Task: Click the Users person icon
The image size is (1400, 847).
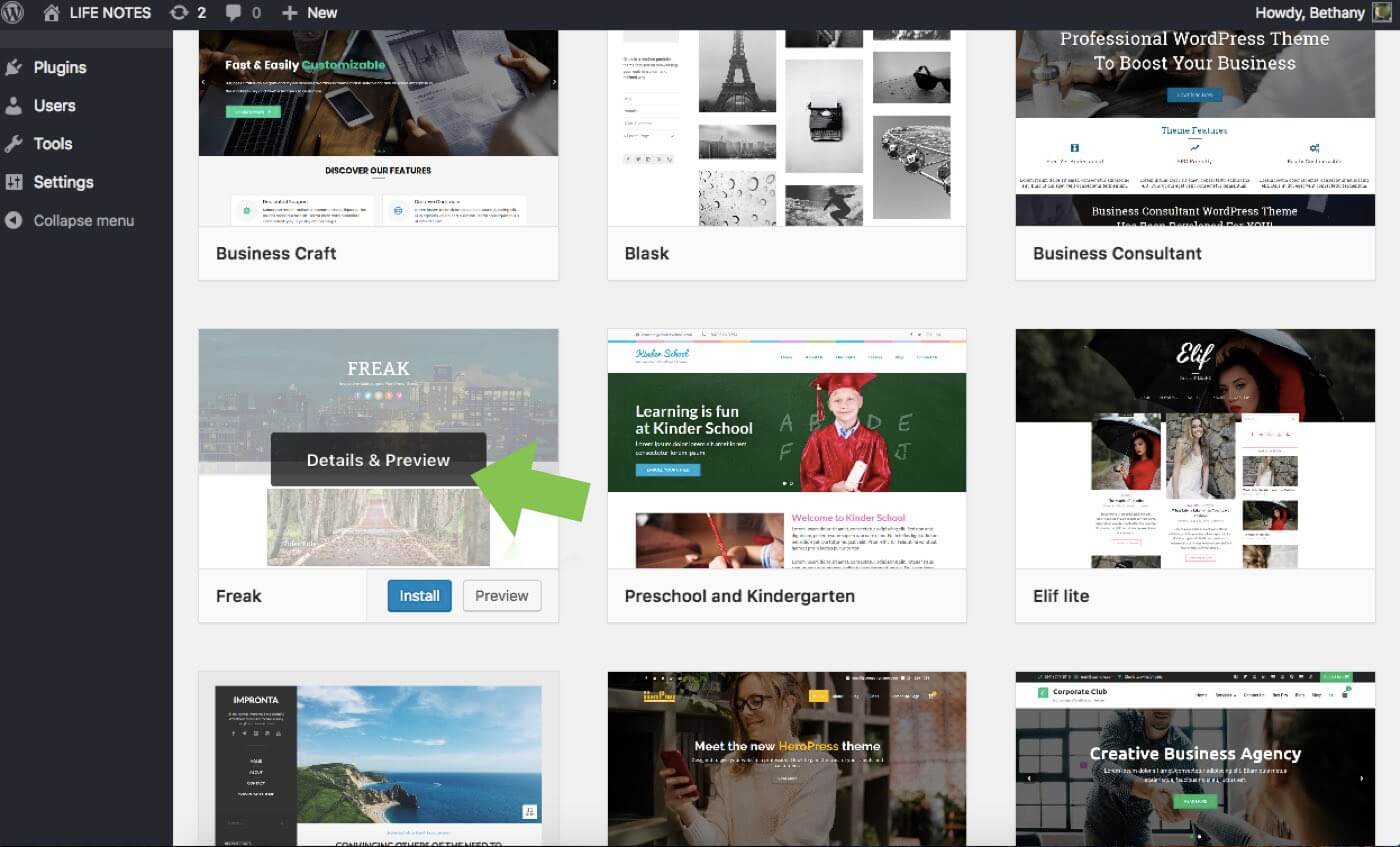Action: [14, 105]
